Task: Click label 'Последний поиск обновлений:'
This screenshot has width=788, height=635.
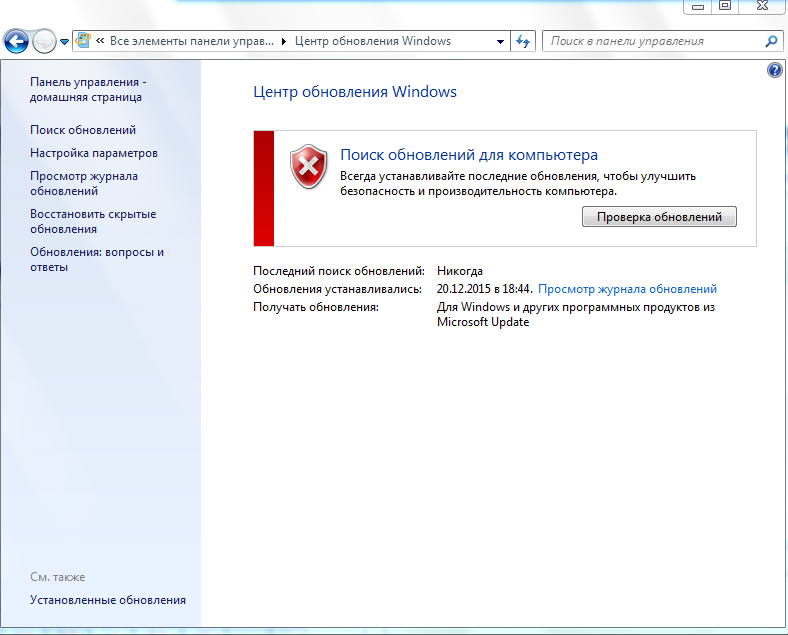Action: tap(339, 271)
